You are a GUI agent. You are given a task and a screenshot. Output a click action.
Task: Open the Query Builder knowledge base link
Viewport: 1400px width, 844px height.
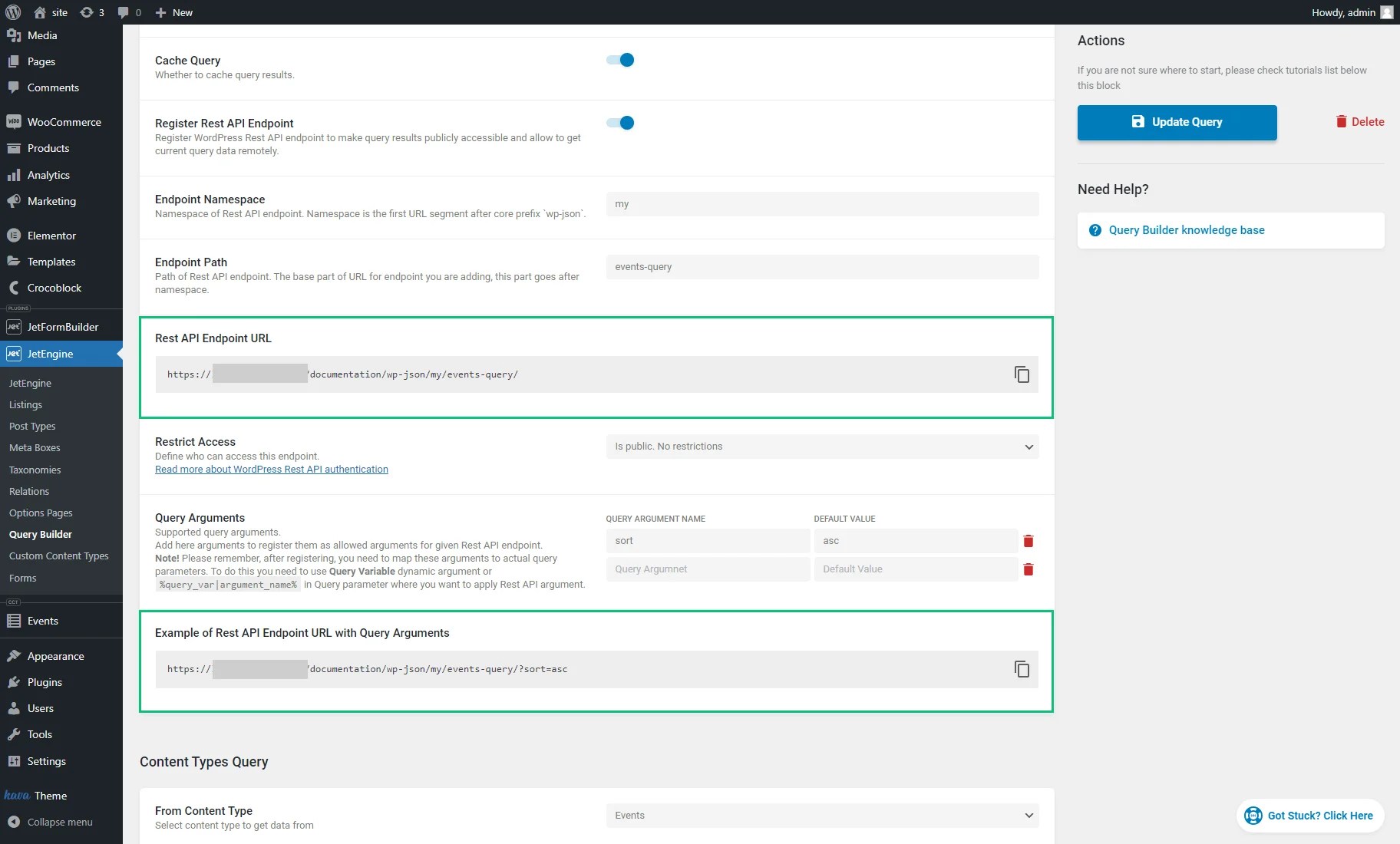click(1186, 229)
